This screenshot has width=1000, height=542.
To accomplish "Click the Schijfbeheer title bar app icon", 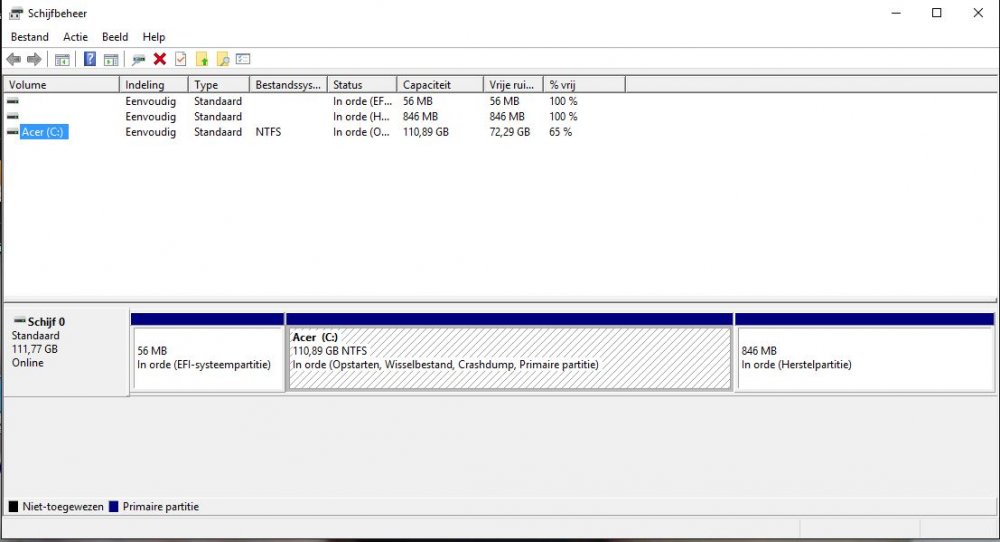I will (x=16, y=13).
